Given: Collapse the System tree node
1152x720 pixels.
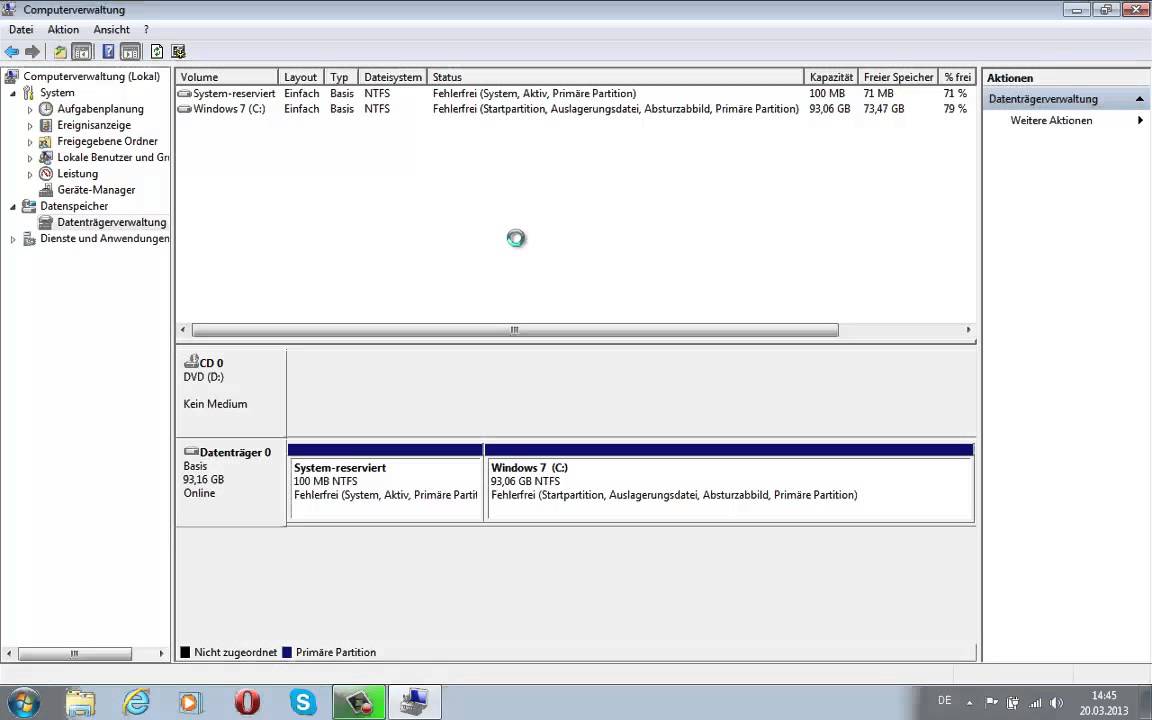Looking at the screenshot, I should [x=12, y=93].
